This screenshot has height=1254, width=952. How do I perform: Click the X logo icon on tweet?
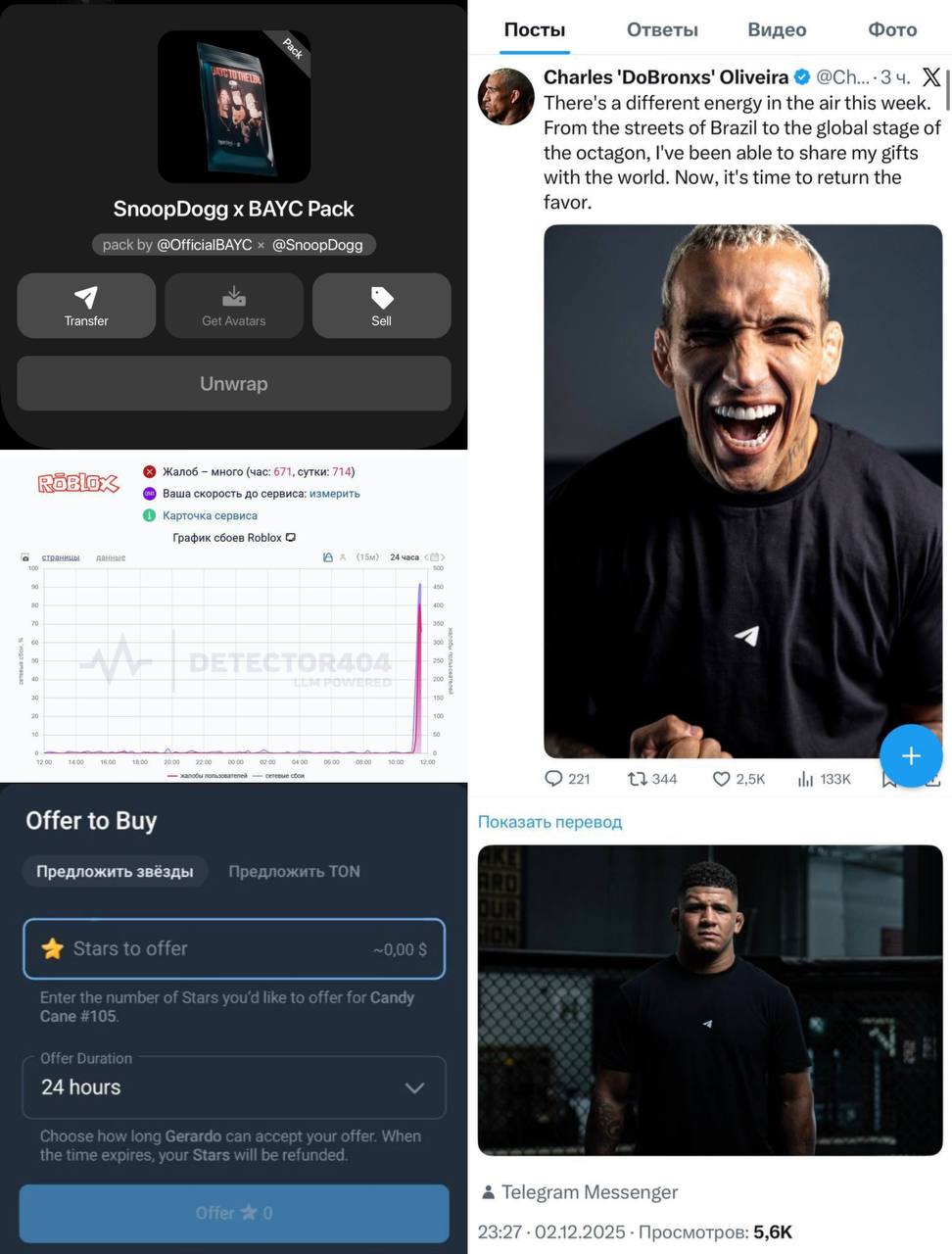point(931,76)
